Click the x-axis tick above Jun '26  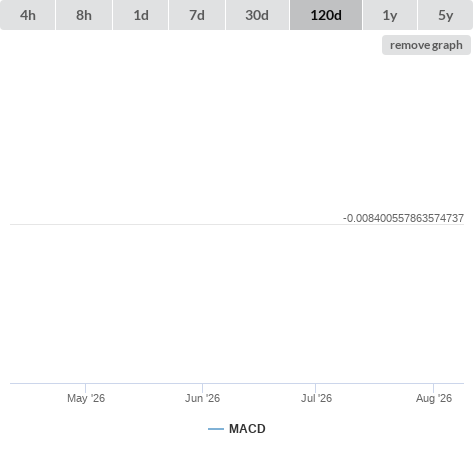[x=202, y=388]
